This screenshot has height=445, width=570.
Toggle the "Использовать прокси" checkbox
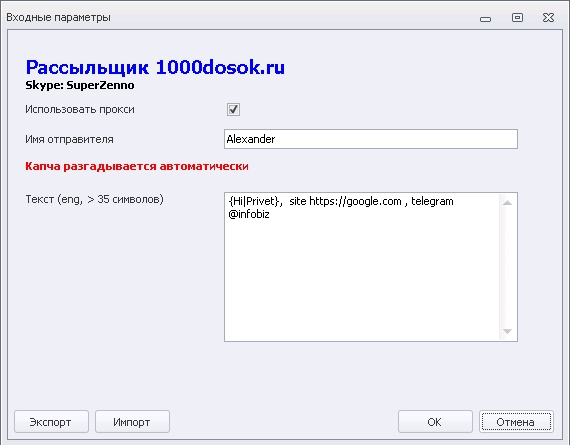click(233, 109)
